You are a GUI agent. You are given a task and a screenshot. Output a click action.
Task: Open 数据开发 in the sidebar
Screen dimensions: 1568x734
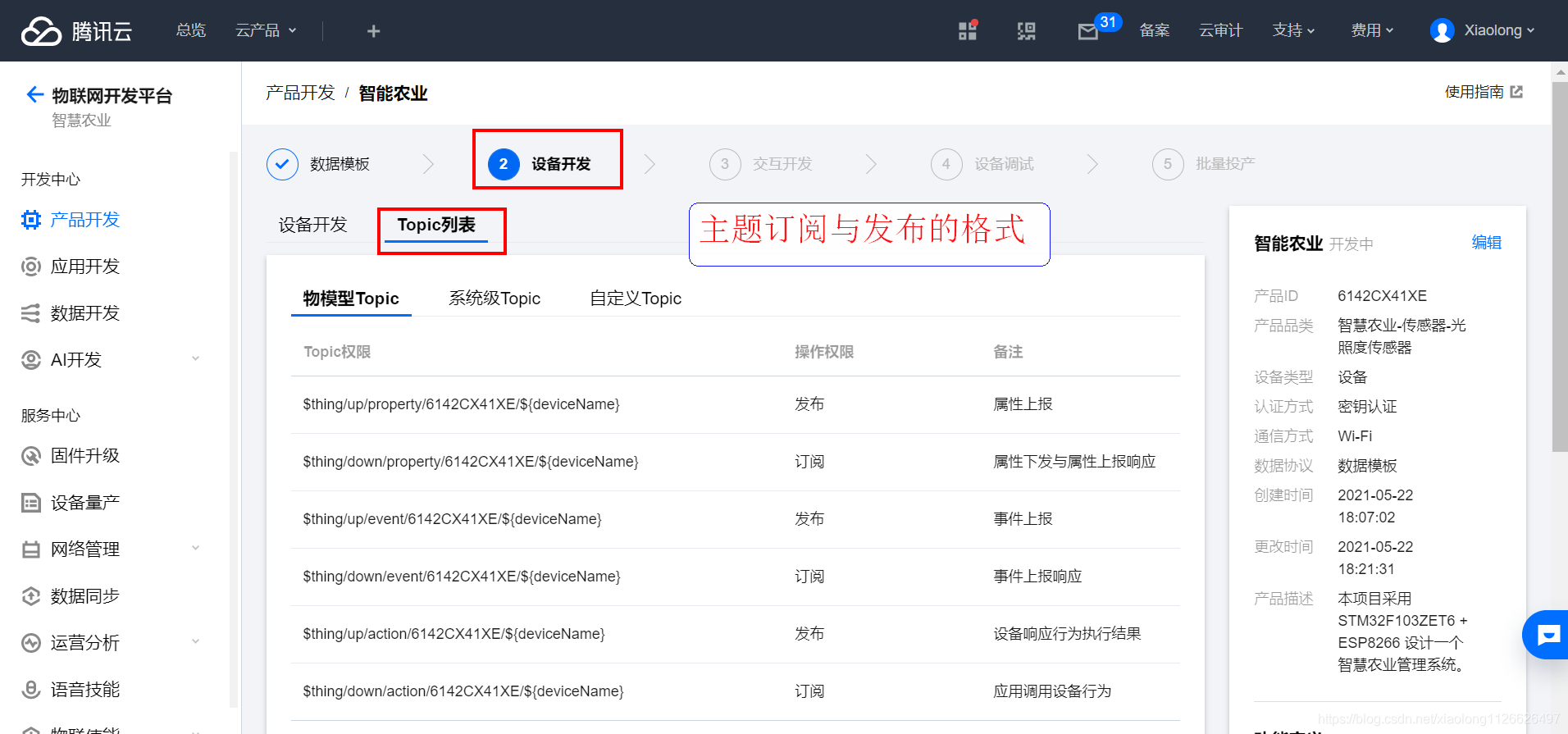point(85,313)
